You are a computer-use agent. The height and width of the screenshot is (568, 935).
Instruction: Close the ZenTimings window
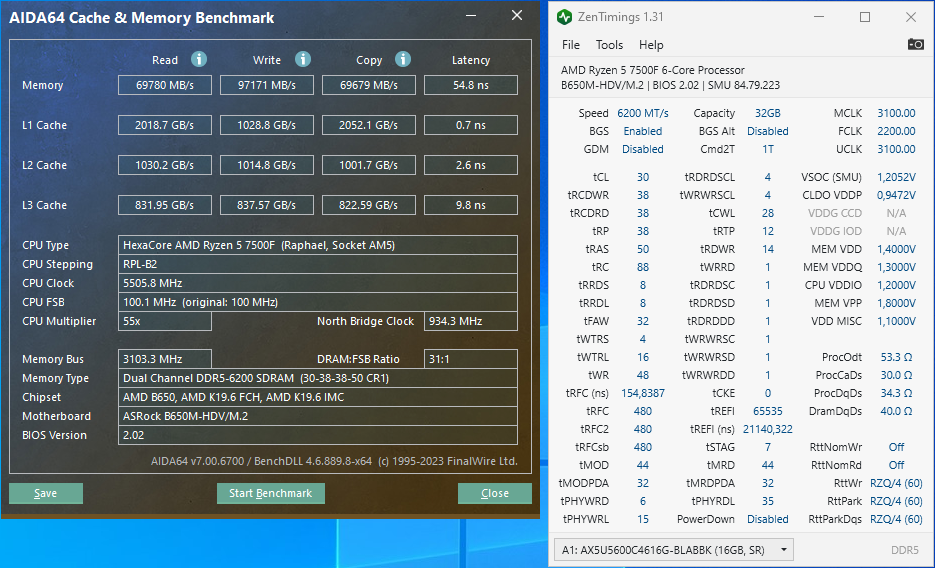point(911,17)
